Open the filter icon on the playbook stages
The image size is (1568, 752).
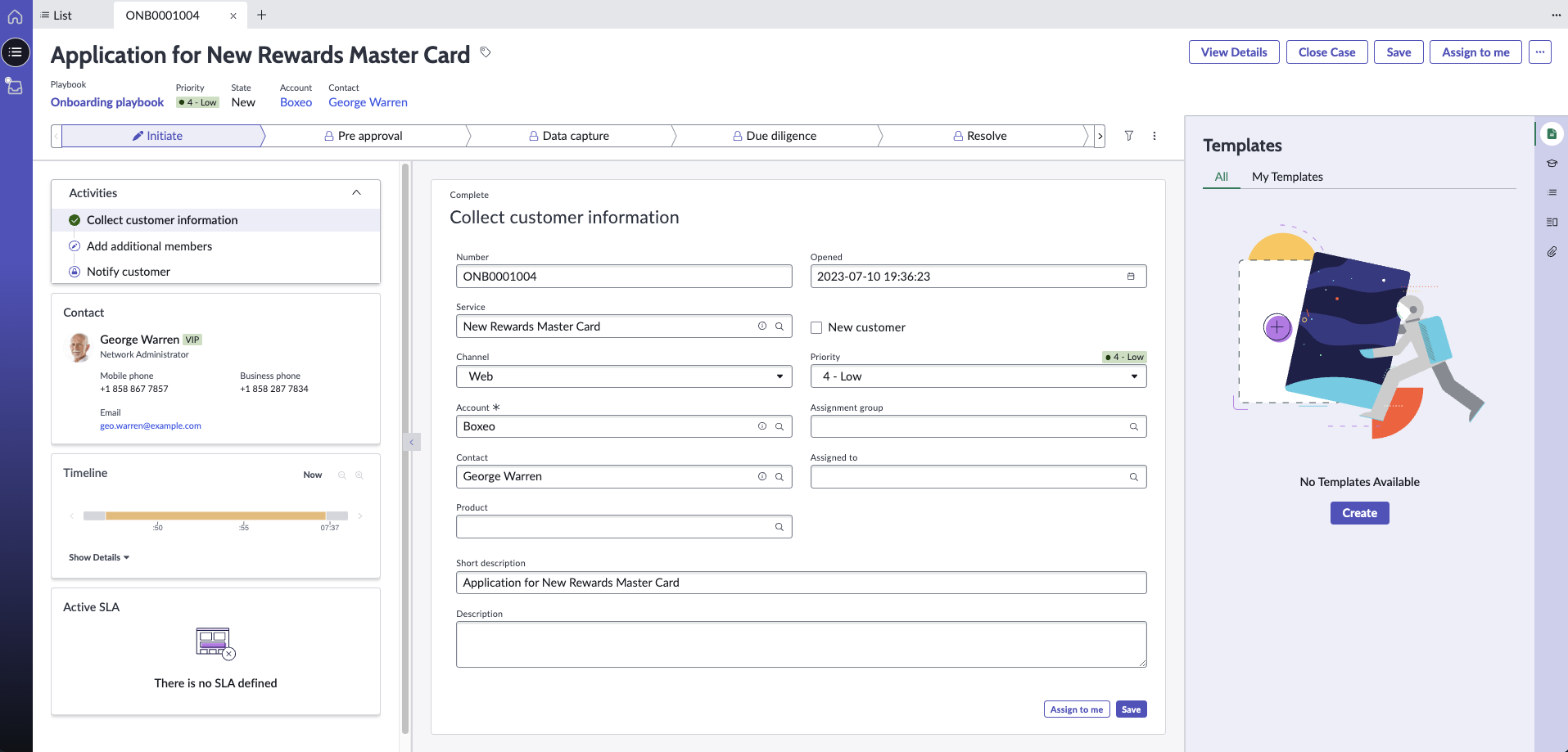point(1129,136)
